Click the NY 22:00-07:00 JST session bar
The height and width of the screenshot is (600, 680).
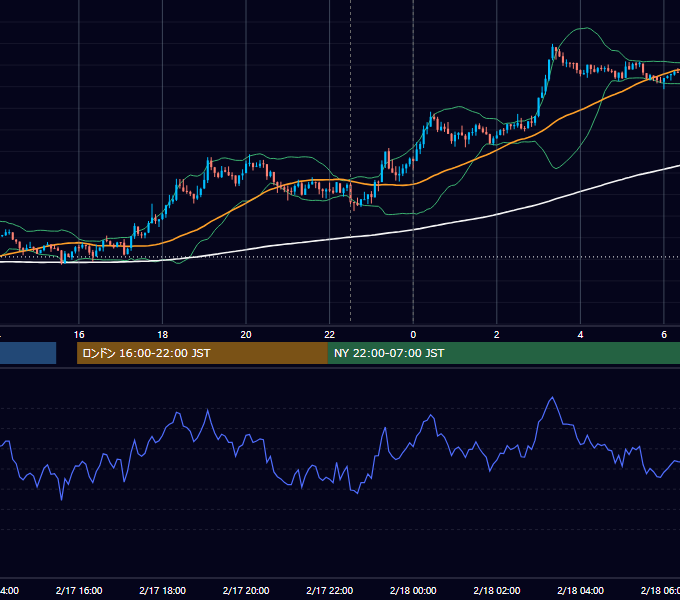(x=504, y=353)
